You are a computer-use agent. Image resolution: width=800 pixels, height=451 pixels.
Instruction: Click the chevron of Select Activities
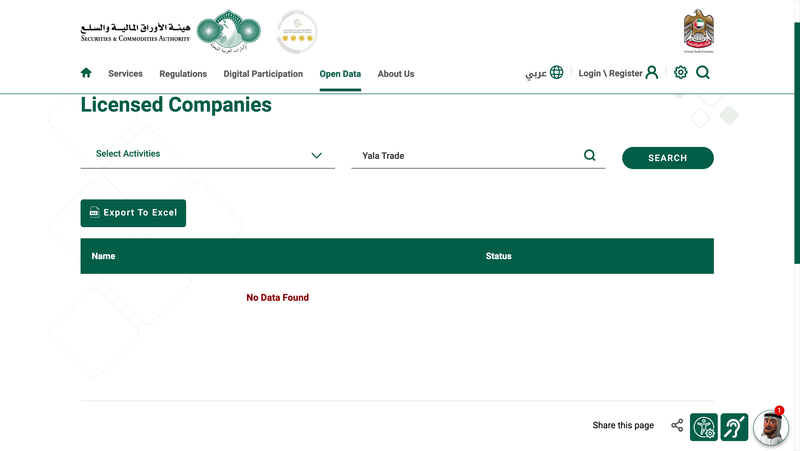pyautogui.click(x=316, y=155)
